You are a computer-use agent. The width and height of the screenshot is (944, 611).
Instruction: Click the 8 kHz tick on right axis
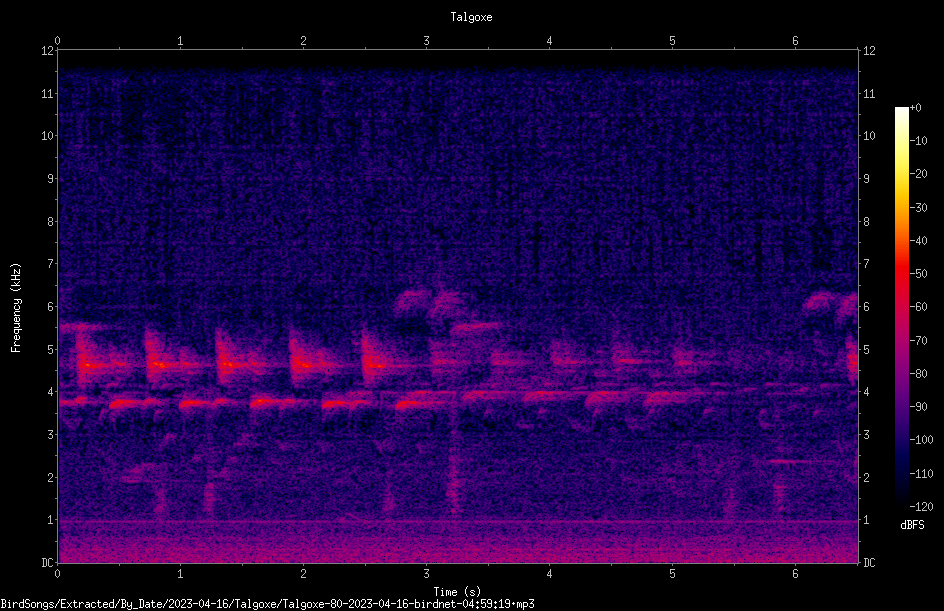[866, 222]
